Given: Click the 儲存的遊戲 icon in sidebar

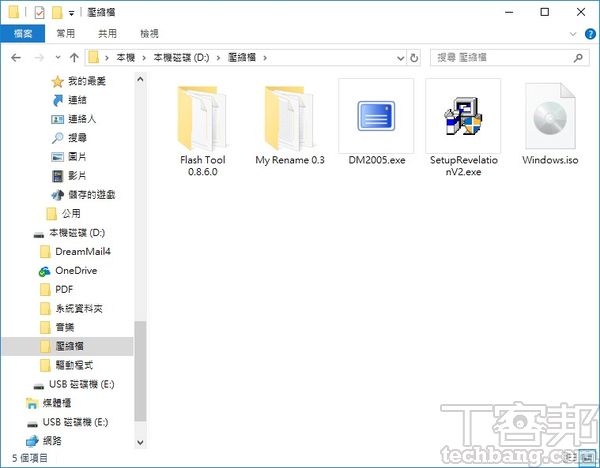Looking at the screenshot, I should (x=57, y=195).
